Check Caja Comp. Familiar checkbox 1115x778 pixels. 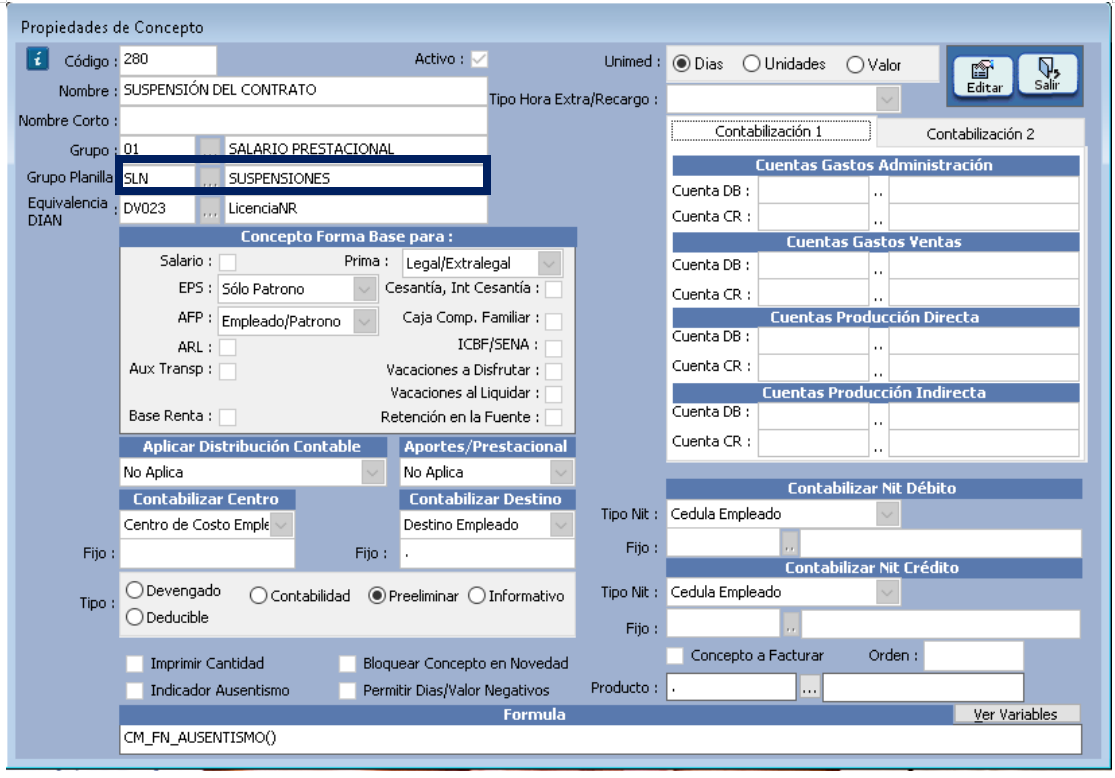pos(553,321)
